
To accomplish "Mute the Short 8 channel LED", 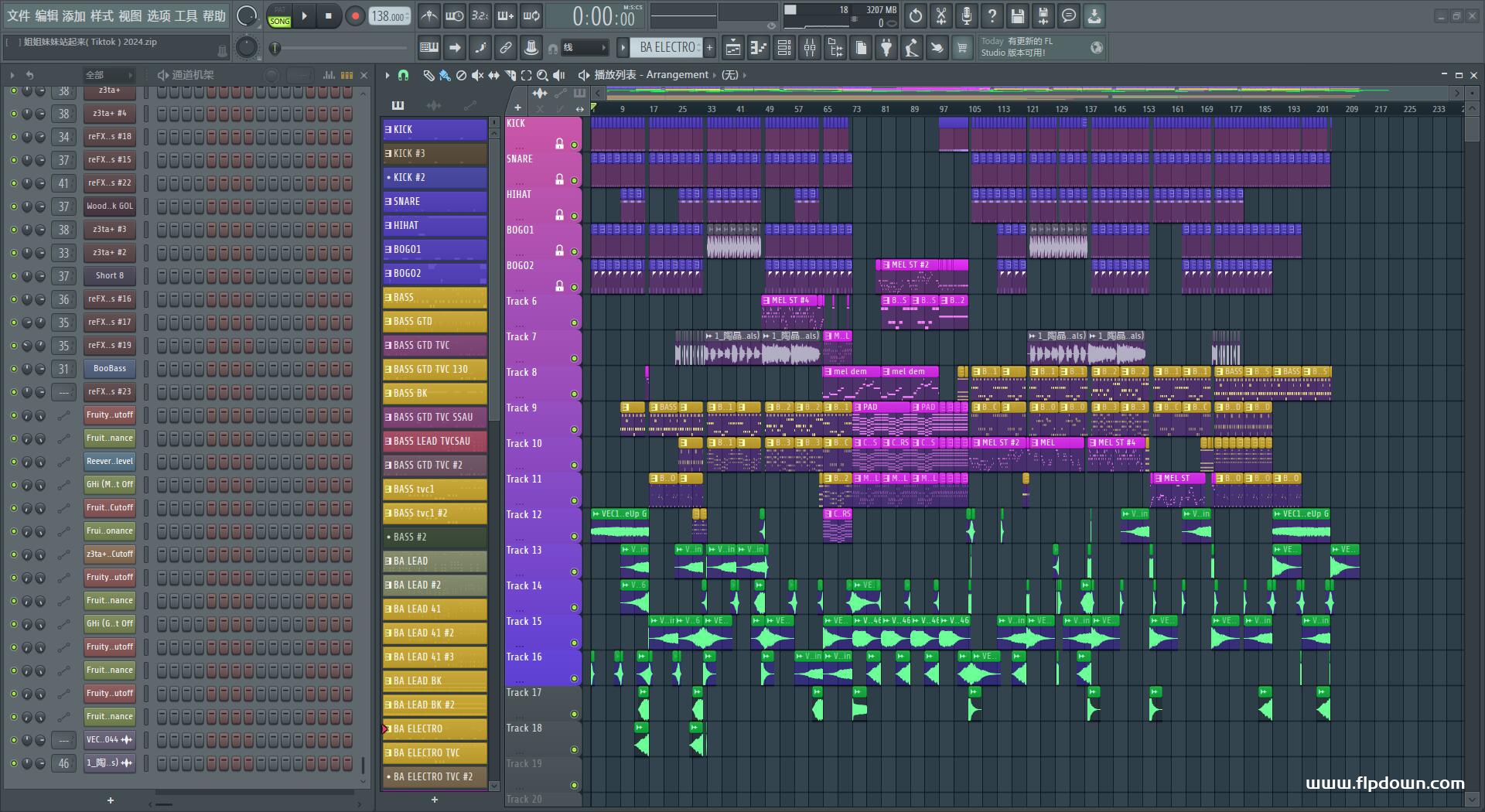I will pos(13,276).
